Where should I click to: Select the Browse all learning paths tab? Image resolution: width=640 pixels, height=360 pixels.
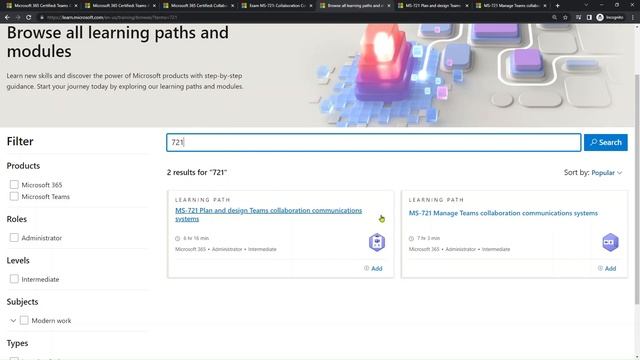point(355,6)
